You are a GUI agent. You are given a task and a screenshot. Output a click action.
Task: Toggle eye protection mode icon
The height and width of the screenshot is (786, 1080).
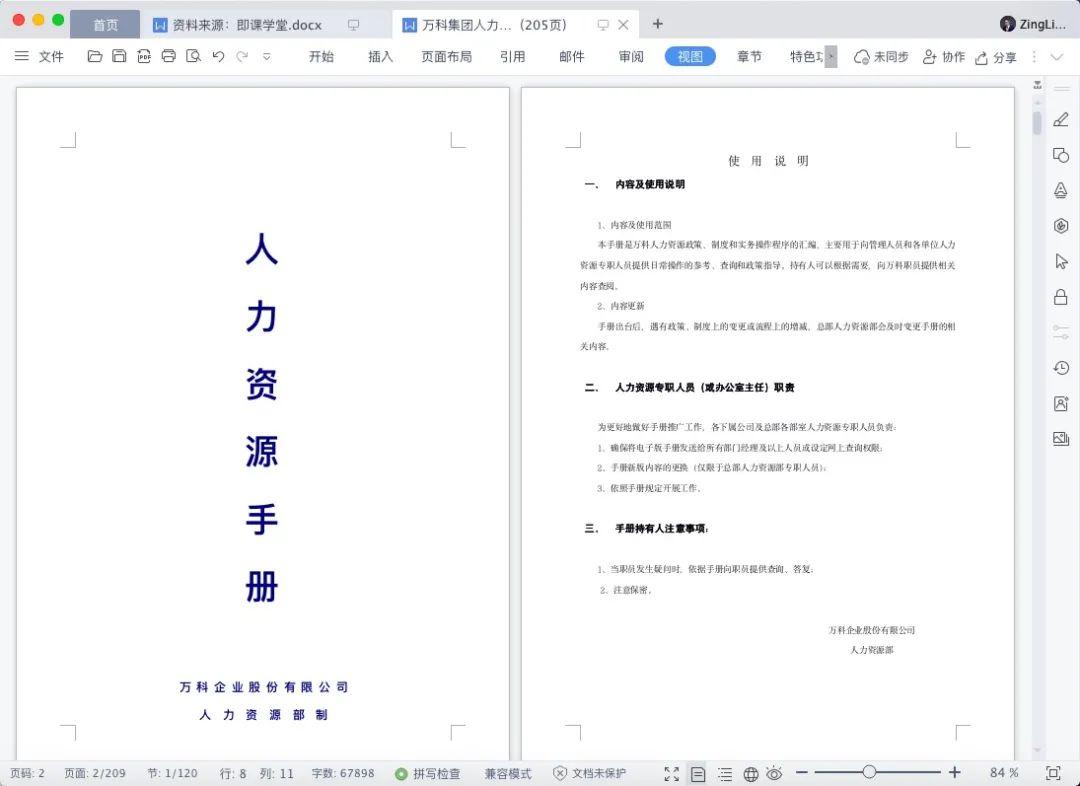pyautogui.click(x=774, y=774)
